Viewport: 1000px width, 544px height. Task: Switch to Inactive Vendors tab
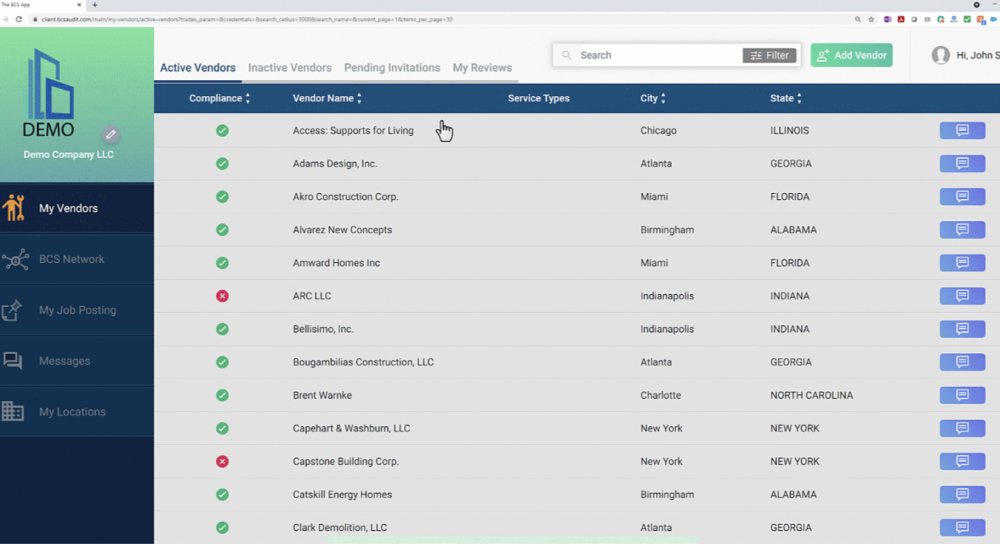point(289,68)
